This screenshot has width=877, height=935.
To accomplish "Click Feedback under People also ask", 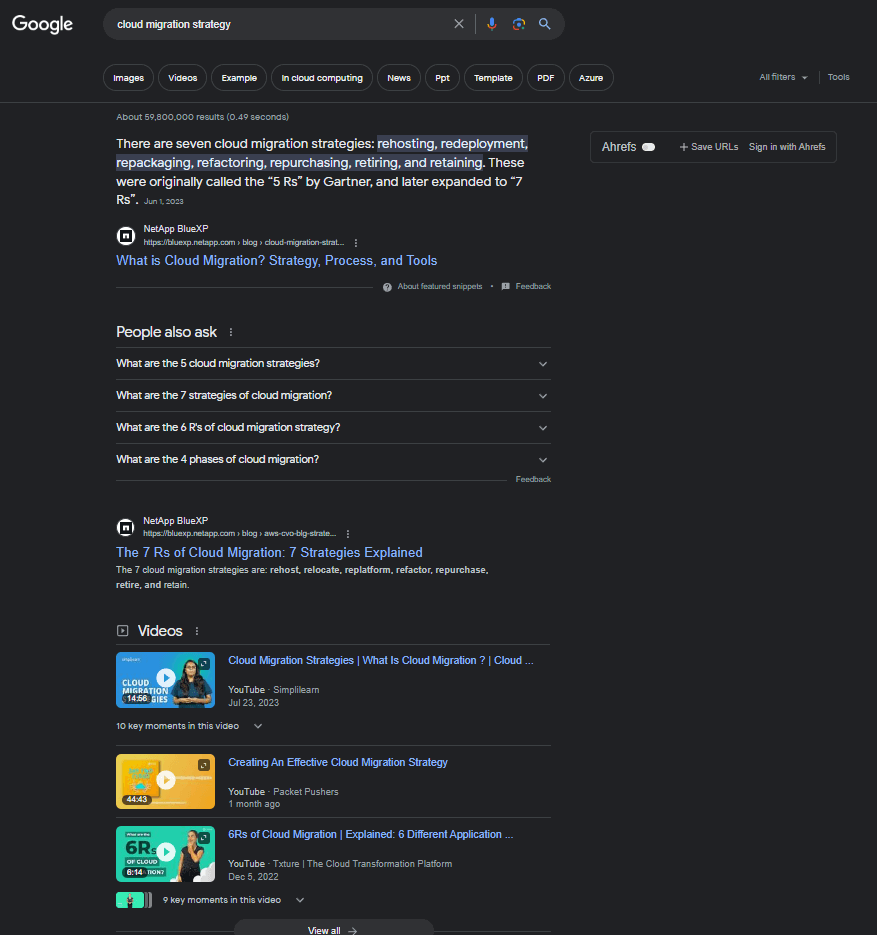I will (533, 479).
